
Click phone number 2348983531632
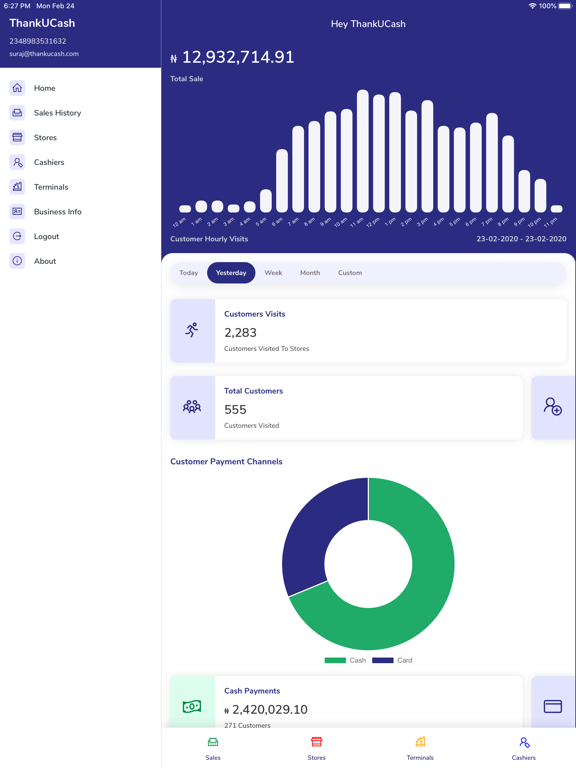coord(38,41)
